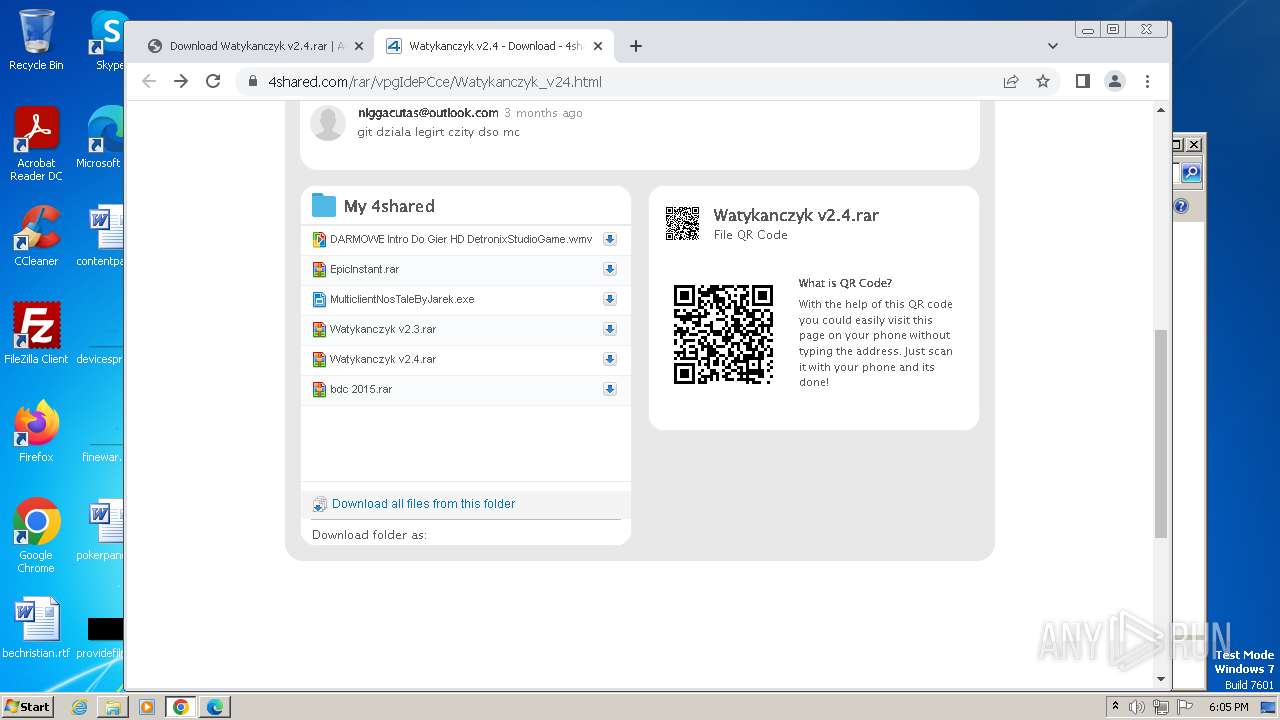Click the help icon in background window
The width and height of the screenshot is (1280, 720).
(1181, 207)
